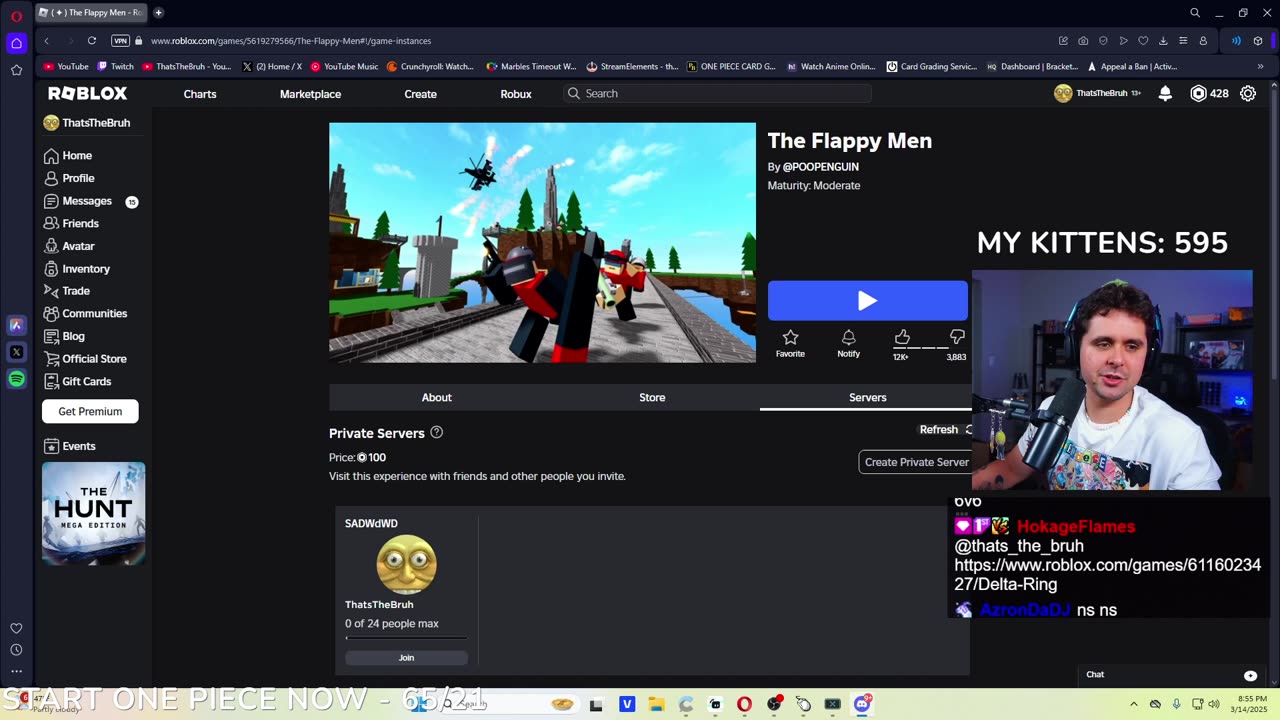Join the SADWdWD private server
1280x720 pixels.
pyautogui.click(x=406, y=657)
